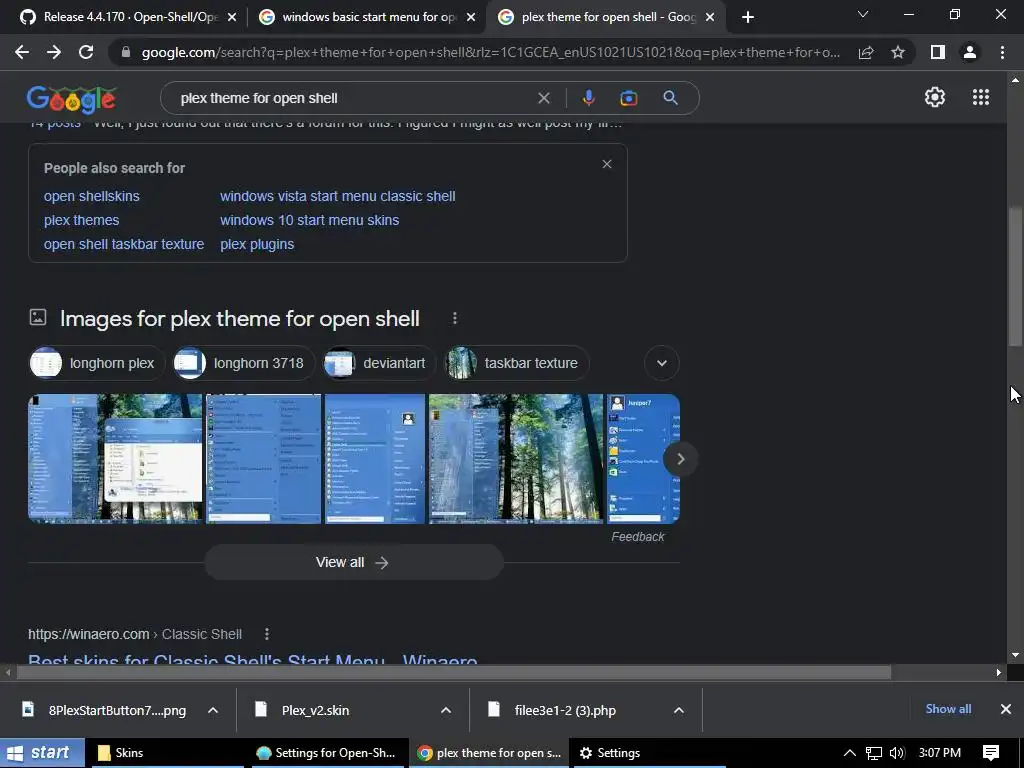The width and height of the screenshot is (1024, 768).
Task: Open the open shellskins suggestion
Action: (91, 196)
